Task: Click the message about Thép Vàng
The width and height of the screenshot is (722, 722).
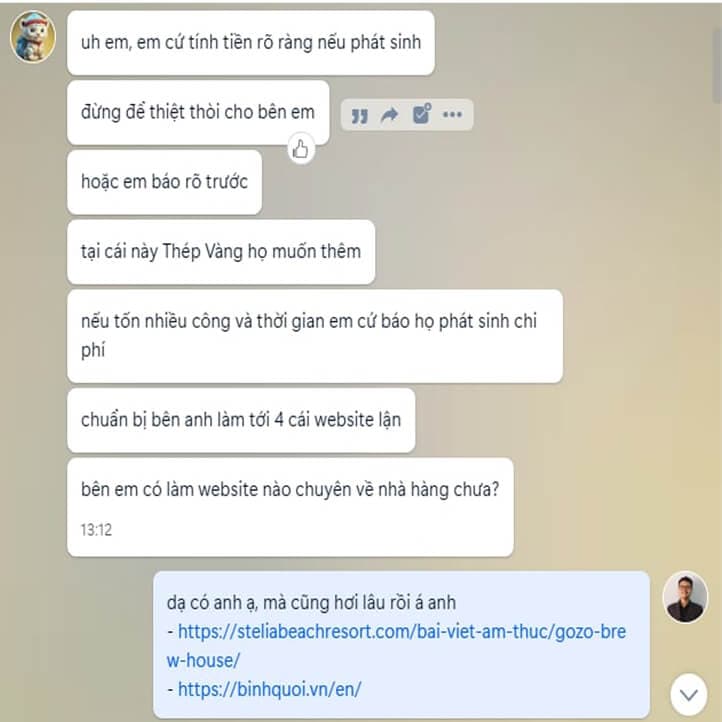Action: 221,252
